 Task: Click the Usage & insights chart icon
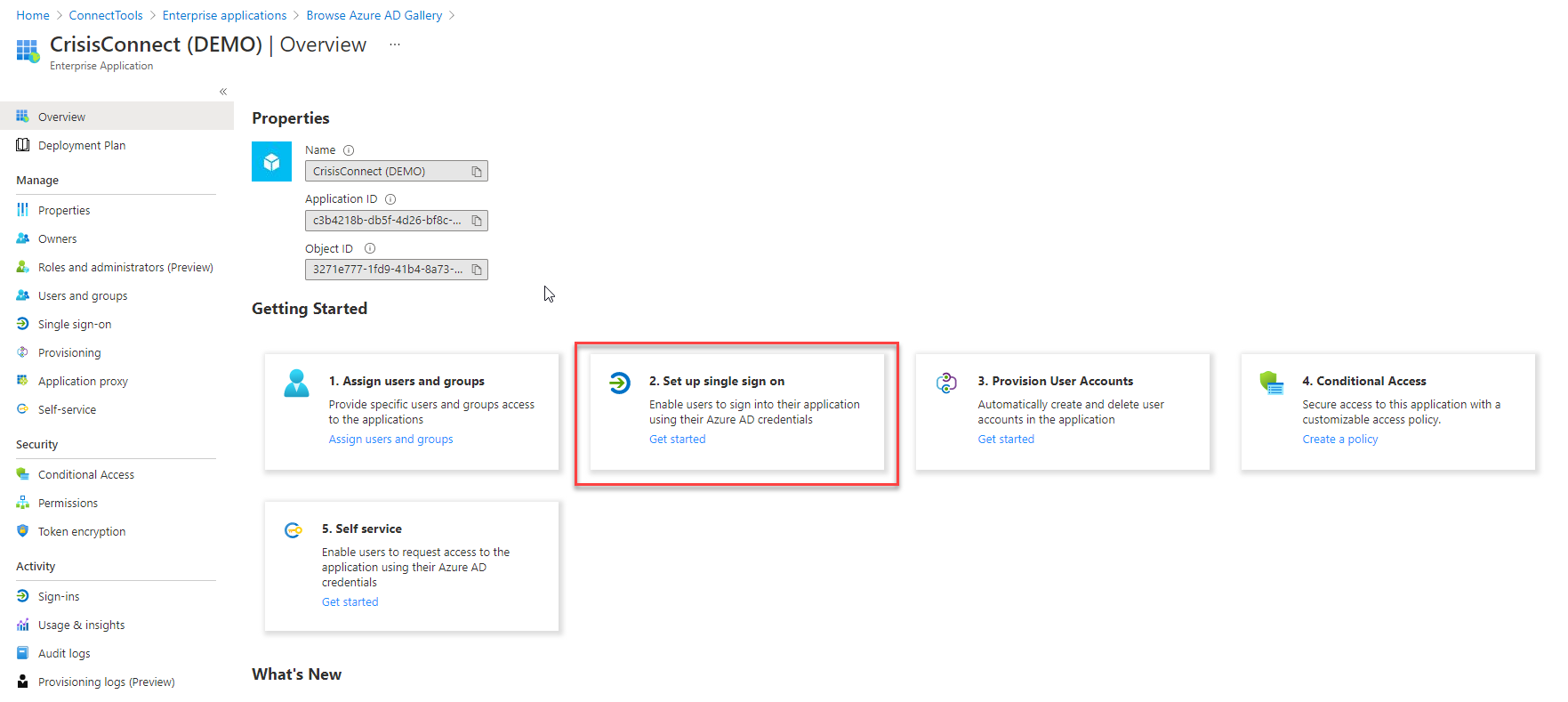tap(22, 625)
